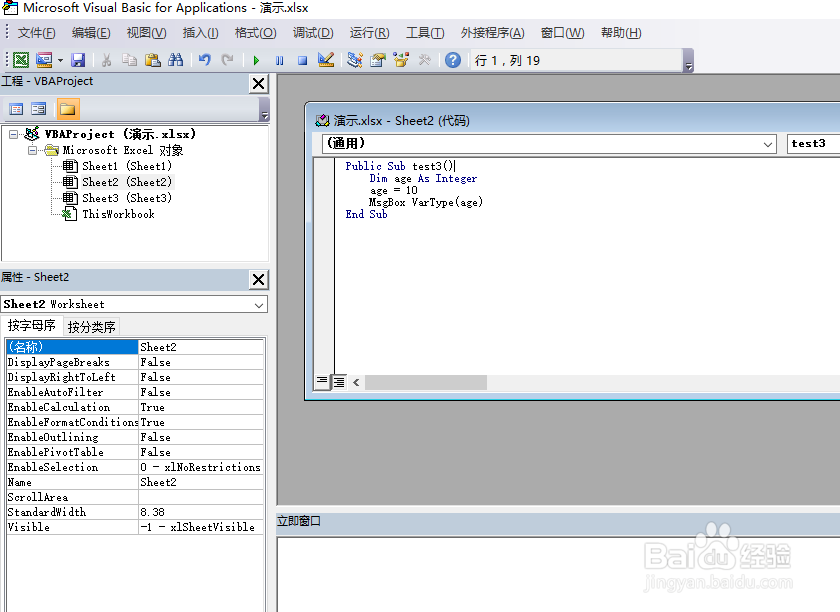This screenshot has width=840, height=612.
Task: Open the 插入(I) menu
Action: (x=200, y=33)
